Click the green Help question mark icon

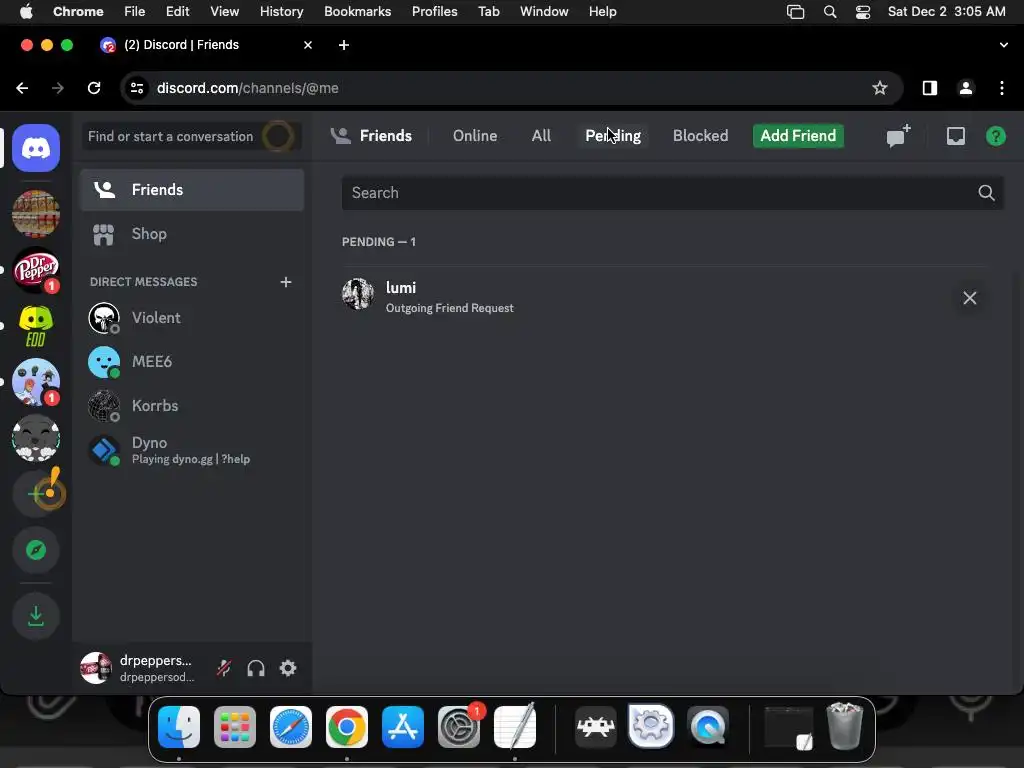pyautogui.click(x=995, y=136)
